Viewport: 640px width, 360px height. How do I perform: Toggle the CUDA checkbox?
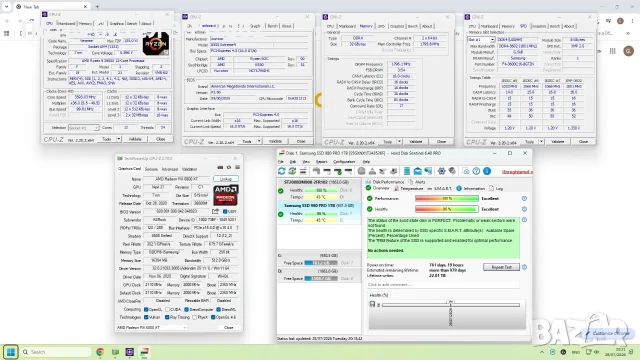click(x=168, y=309)
